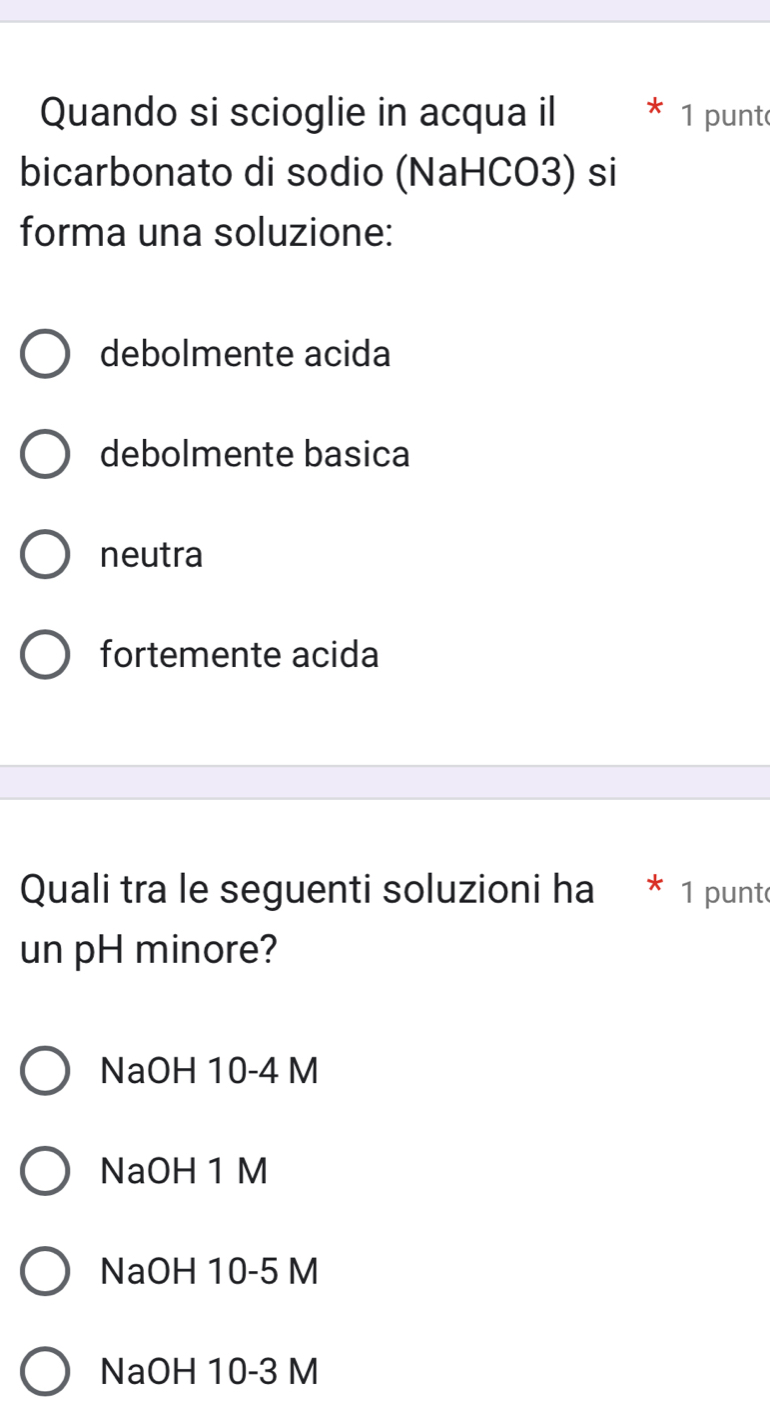Choose the 'NaOH 10-5 M' radio circle
The height and width of the screenshot is (1415, 770).
[46, 1271]
